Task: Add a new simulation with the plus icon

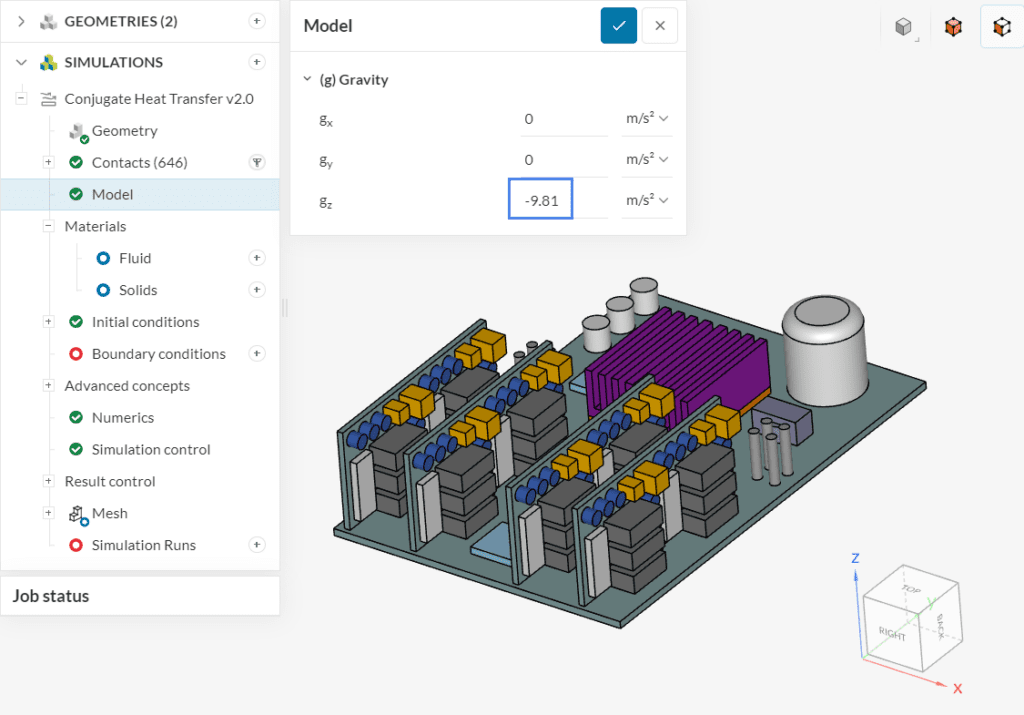Action: [257, 62]
